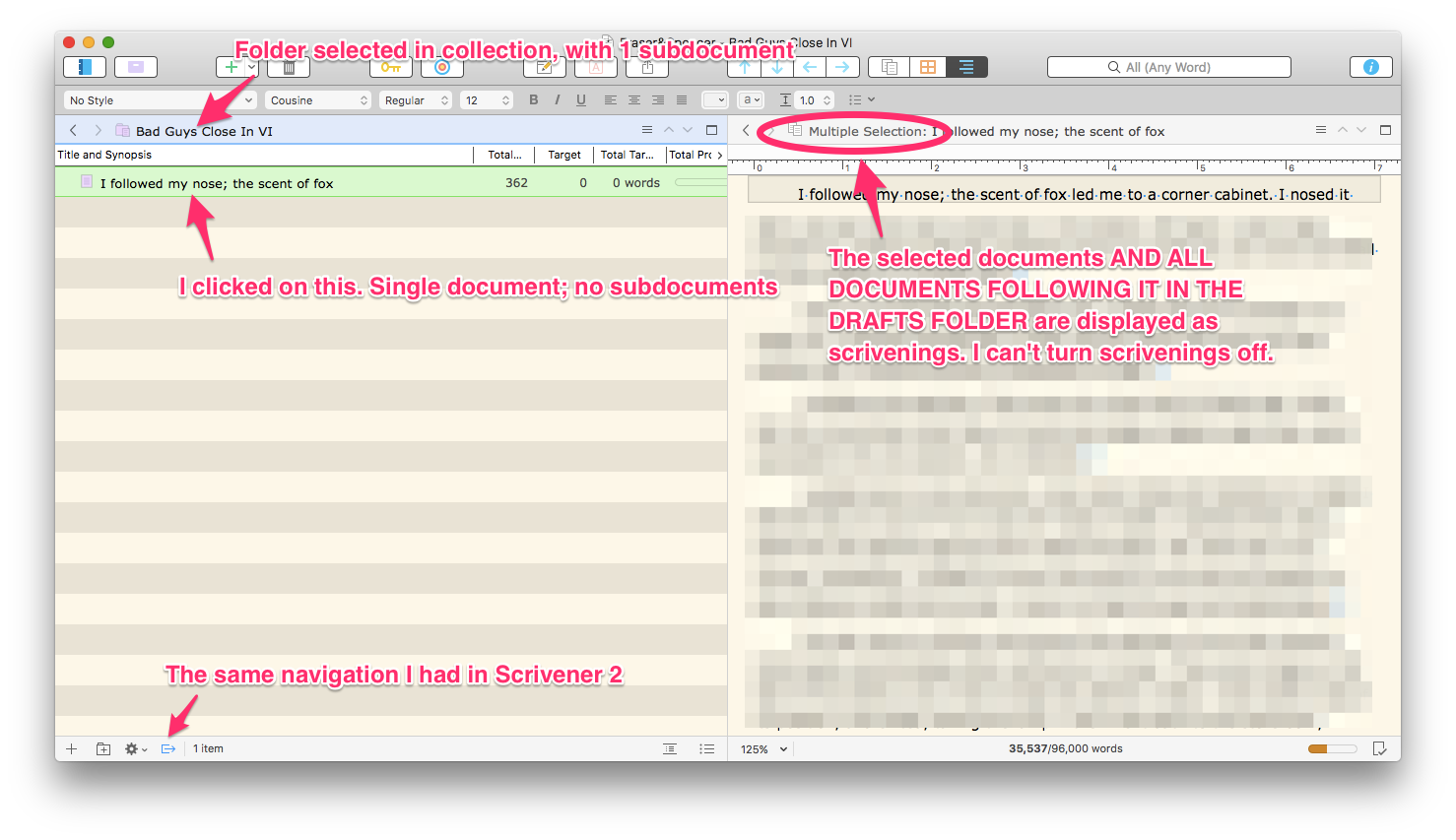Go back in right editor history
Image resolution: width=1456 pixels, height=840 pixels.
(x=746, y=130)
